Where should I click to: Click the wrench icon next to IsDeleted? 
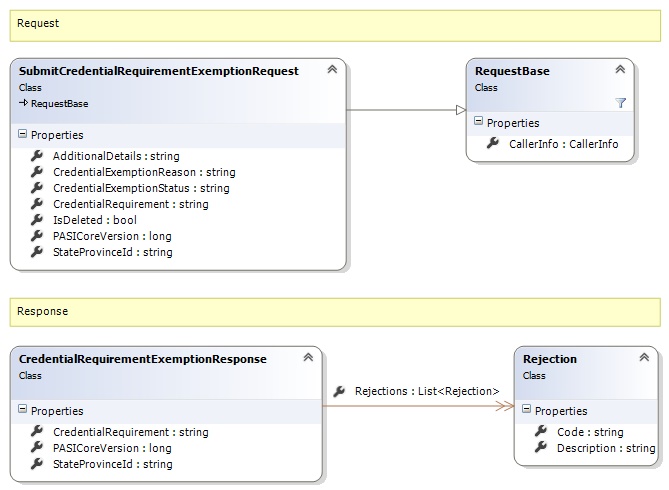click(x=37, y=220)
